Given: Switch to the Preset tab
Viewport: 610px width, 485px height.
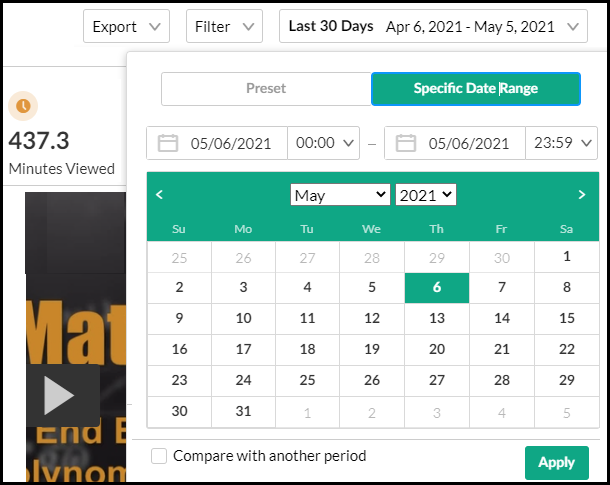Looking at the screenshot, I should [x=265, y=89].
